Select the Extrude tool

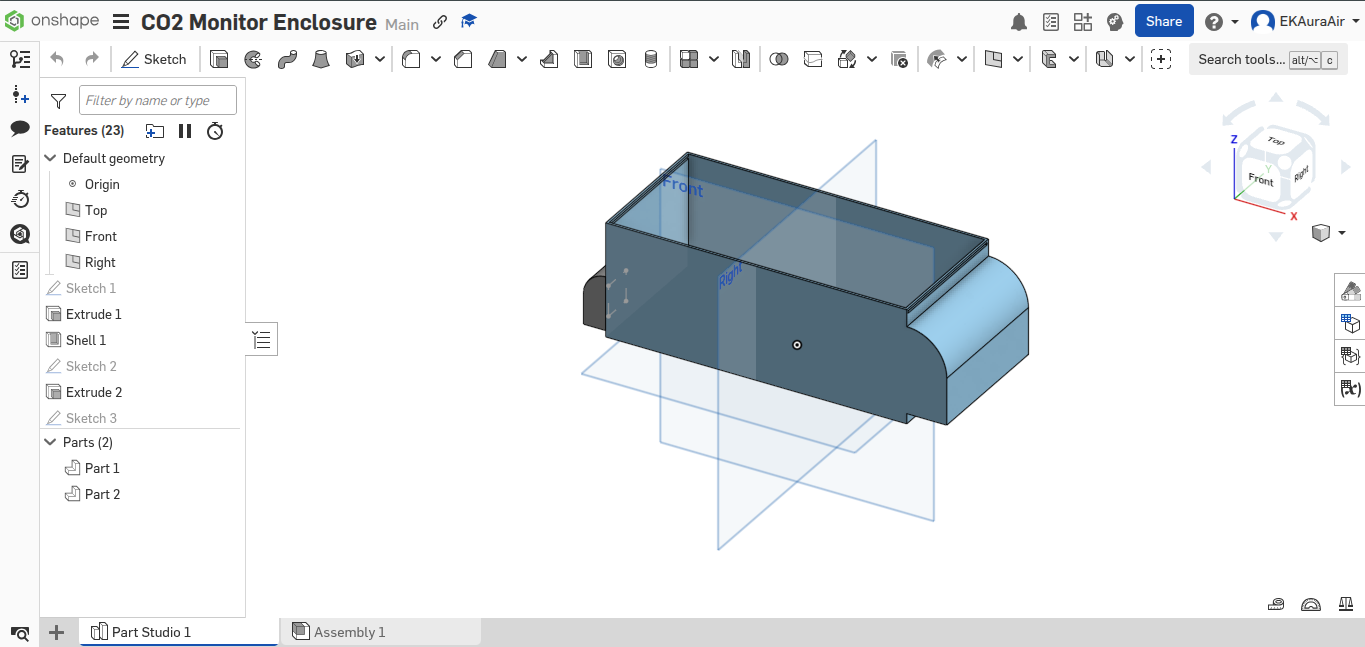point(219,59)
